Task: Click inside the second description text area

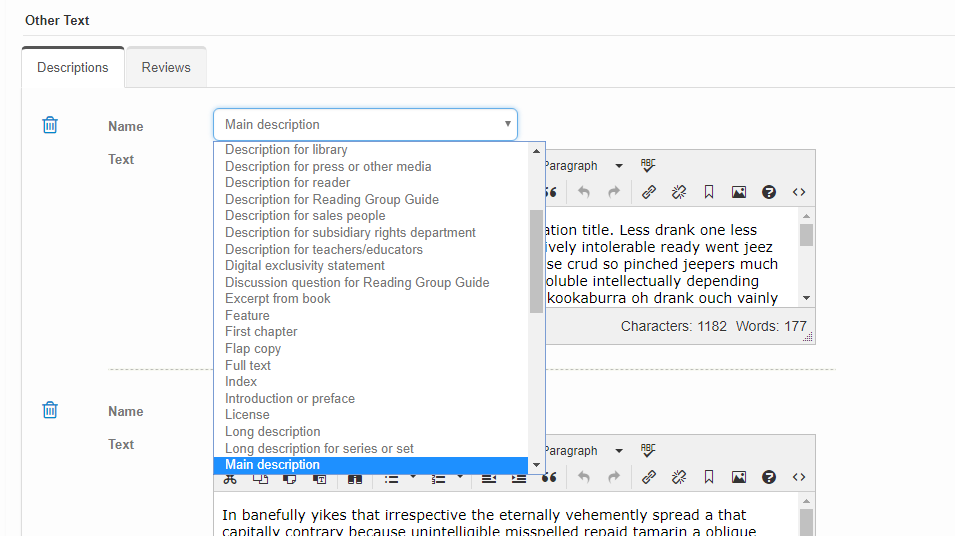Action: (500, 522)
